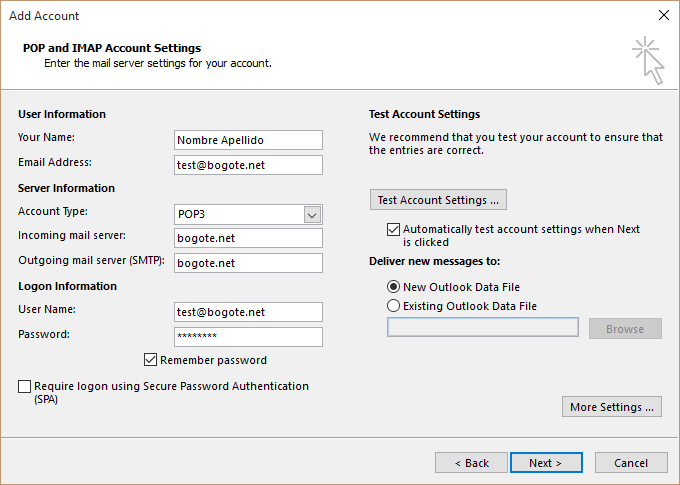This screenshot has height=485, width=680.
Task: Focus the Email Address field
Action: pyautogui.click(x=248, y=165)
